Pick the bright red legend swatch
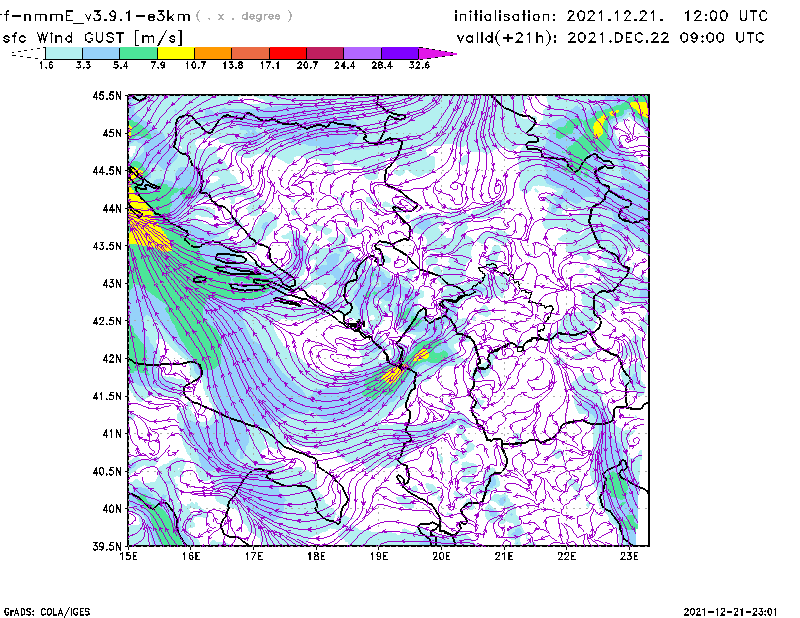This screenshot has height=618, width=800. 287,52
